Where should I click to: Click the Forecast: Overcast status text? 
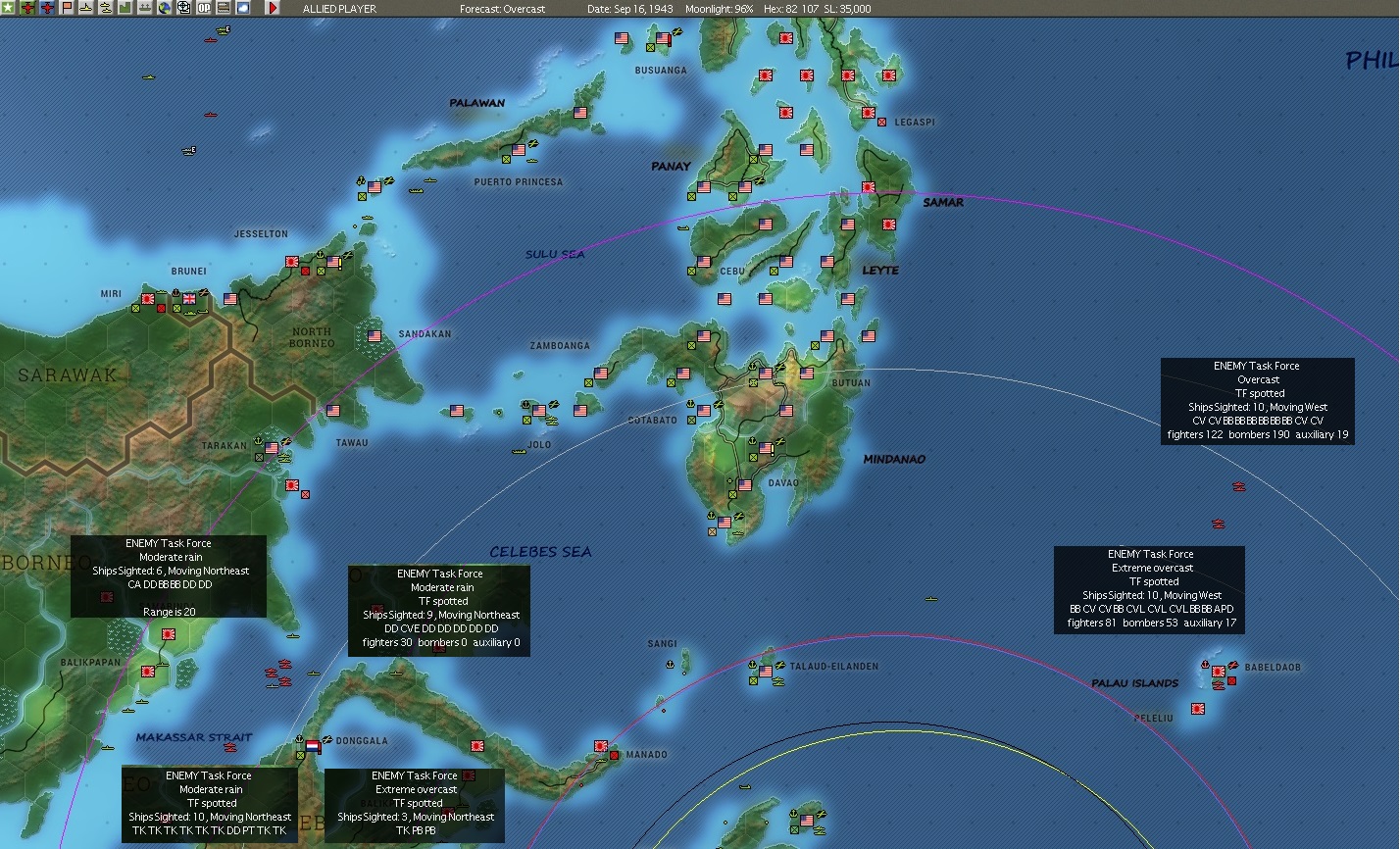point(503,9)
